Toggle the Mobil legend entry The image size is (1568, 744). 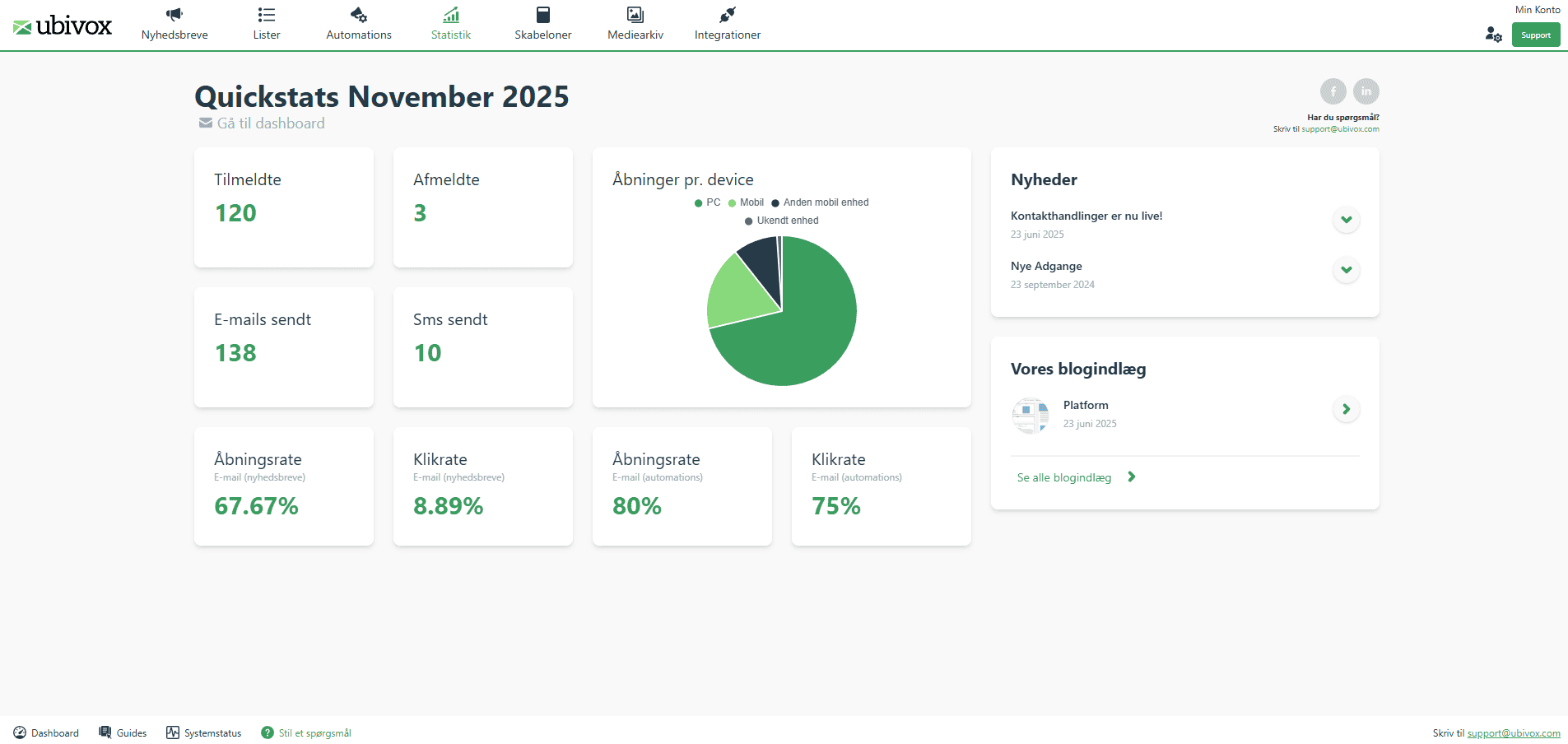pyautogui.click(x=746, y=202)
